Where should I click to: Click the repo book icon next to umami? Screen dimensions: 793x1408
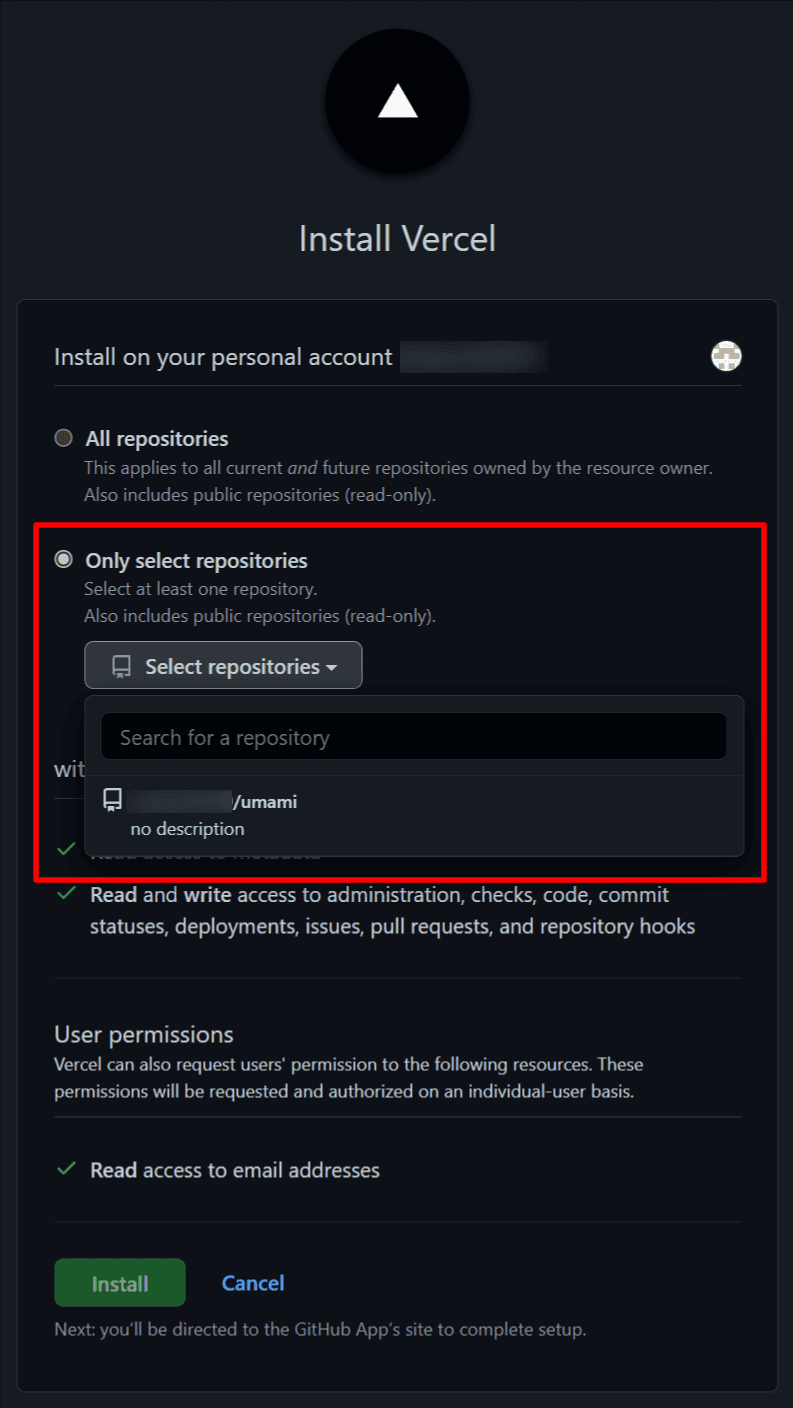(112, 800)
